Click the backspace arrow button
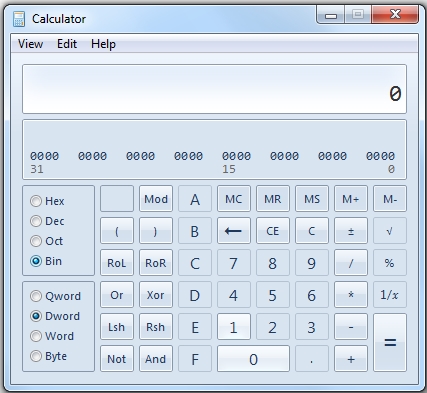Image resolution: width=427 pixels, height=393 pixels. point(234,231)
